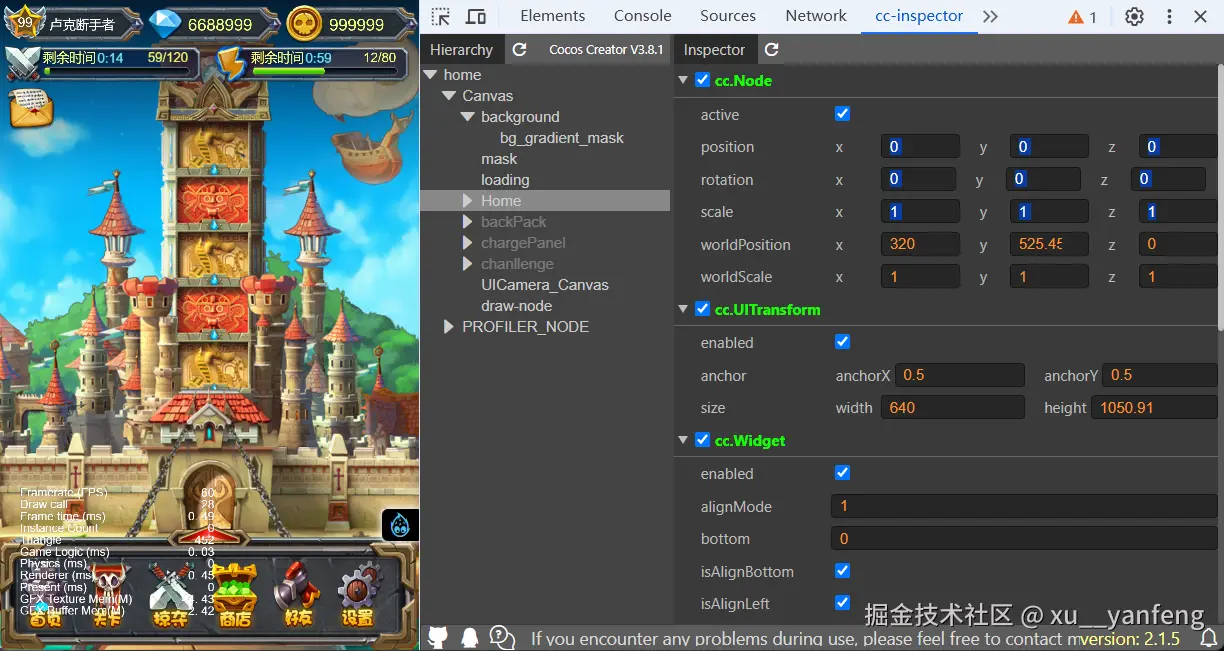The height and width of the screenshot is (651, 1224).
Task: Open the mail envelope in game
Action: (x=31, y=107)
